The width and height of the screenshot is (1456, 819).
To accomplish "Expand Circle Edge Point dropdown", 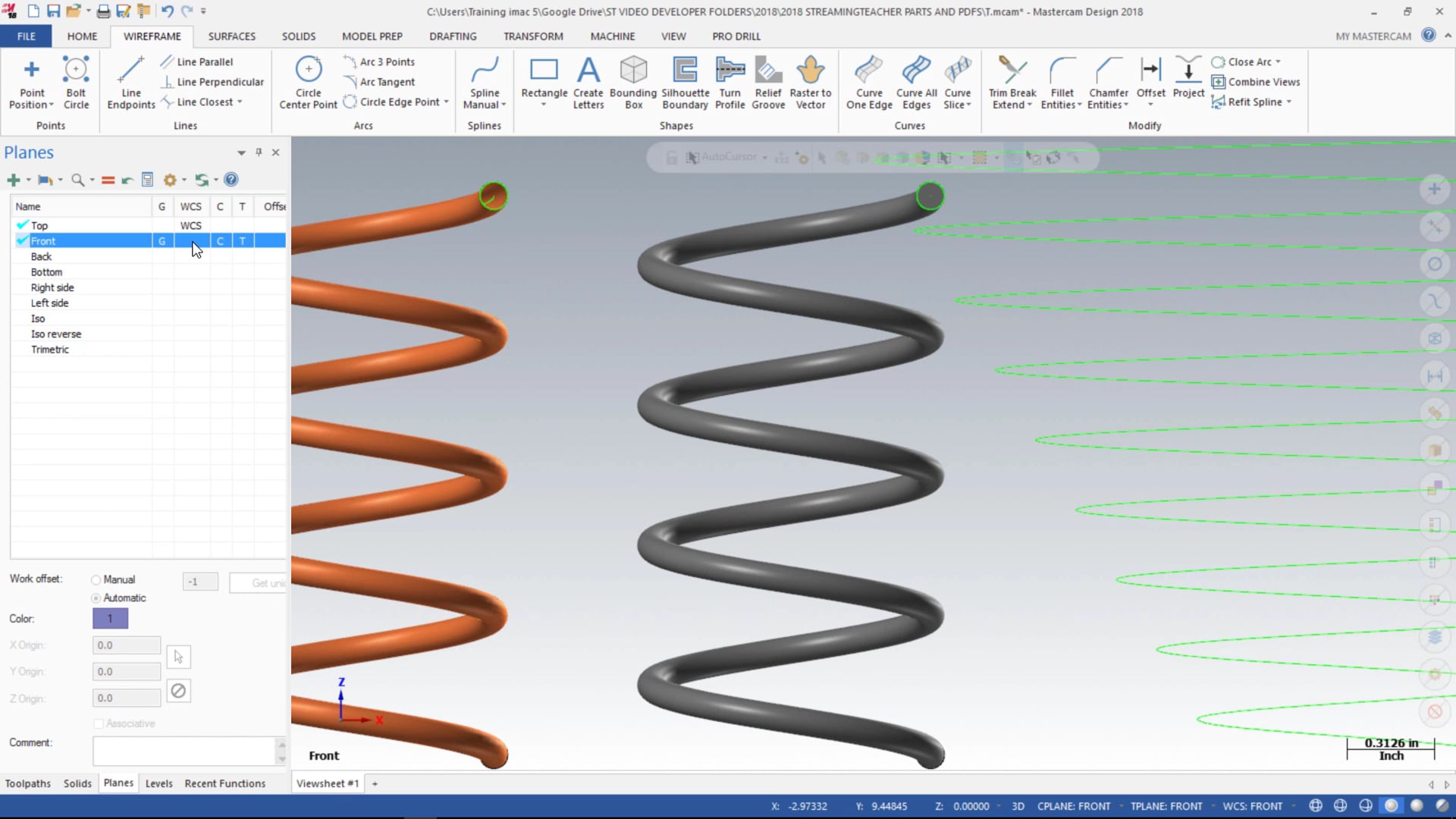I will [446, 102].
